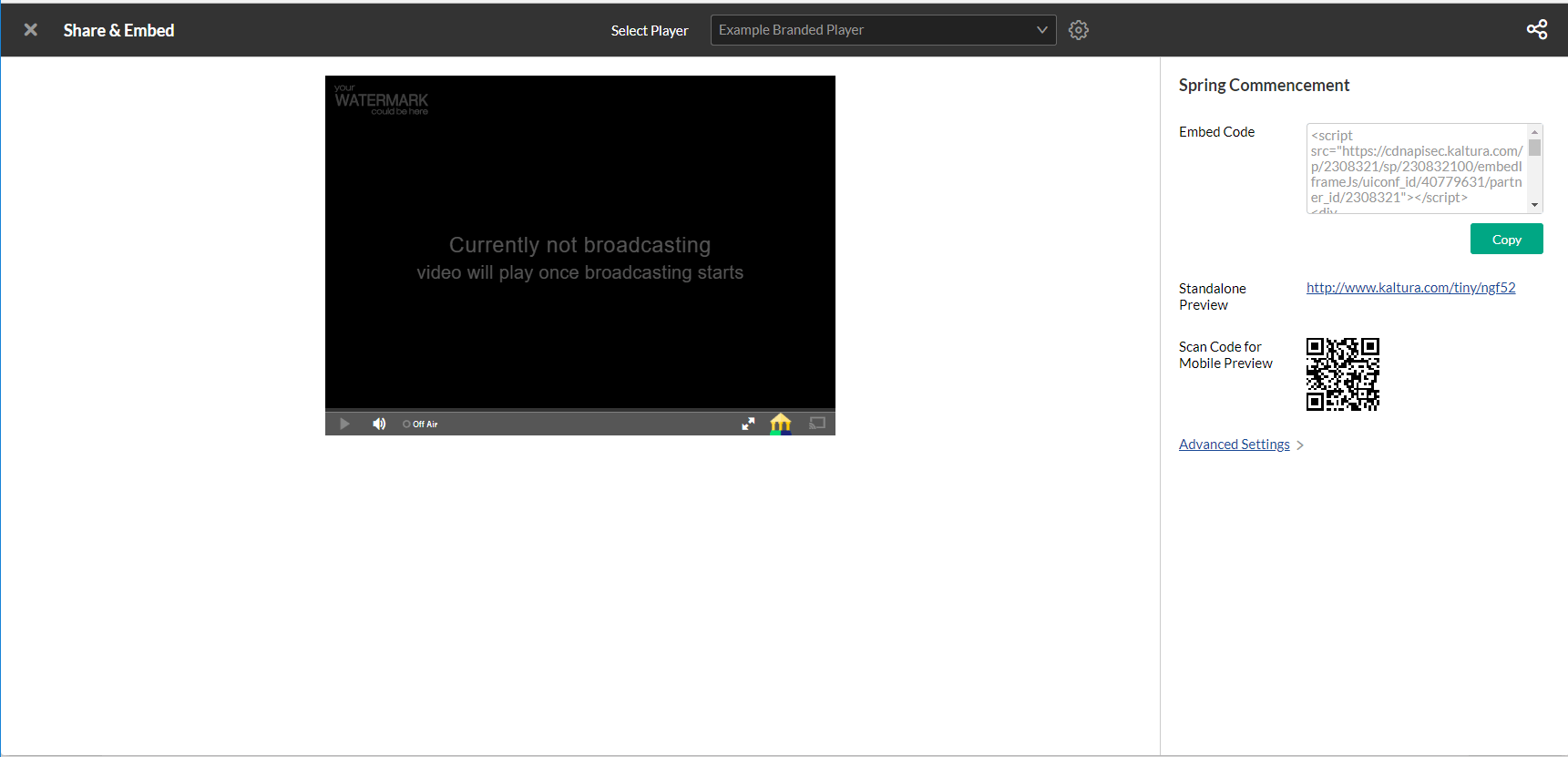
Task: Toggle fullscreen on the player
Action: coord(748,424)
